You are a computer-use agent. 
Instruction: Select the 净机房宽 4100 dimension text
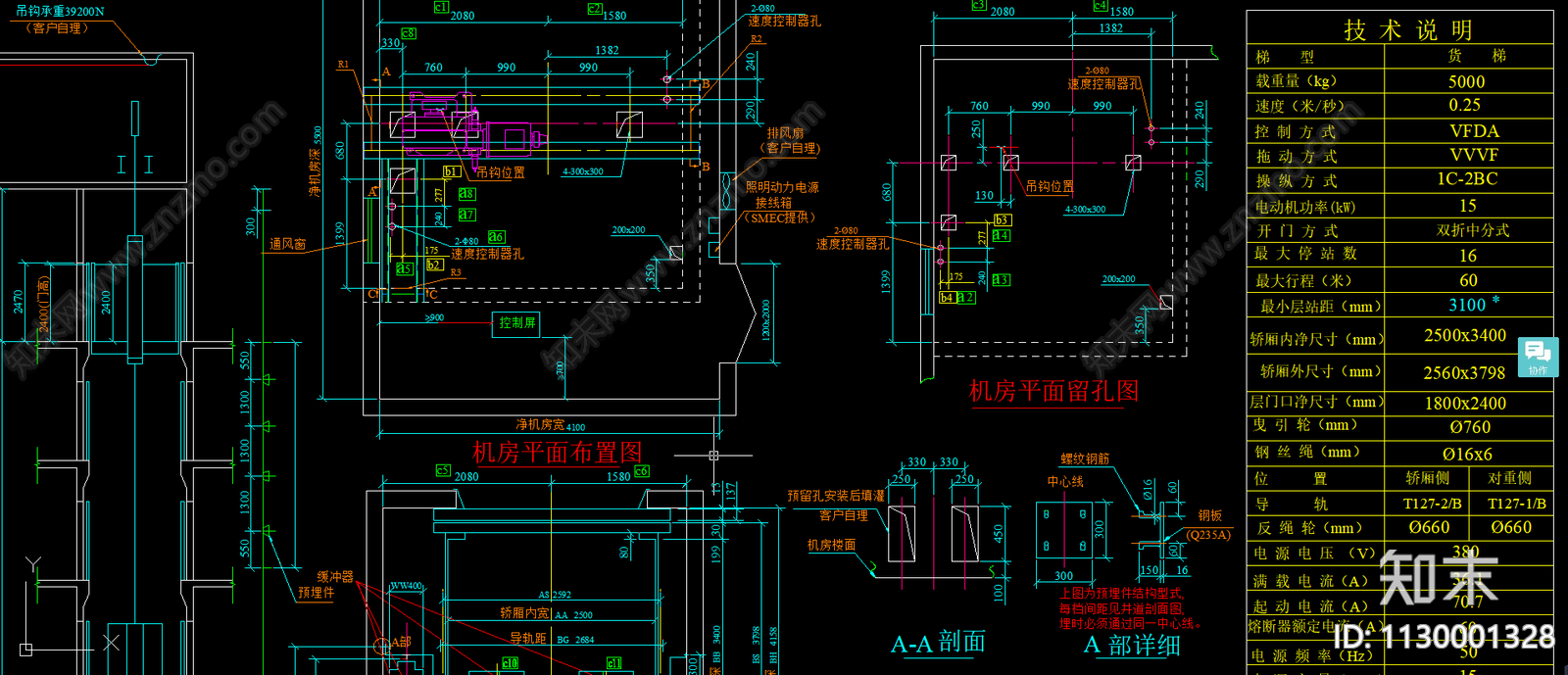[x=551, y=425]
